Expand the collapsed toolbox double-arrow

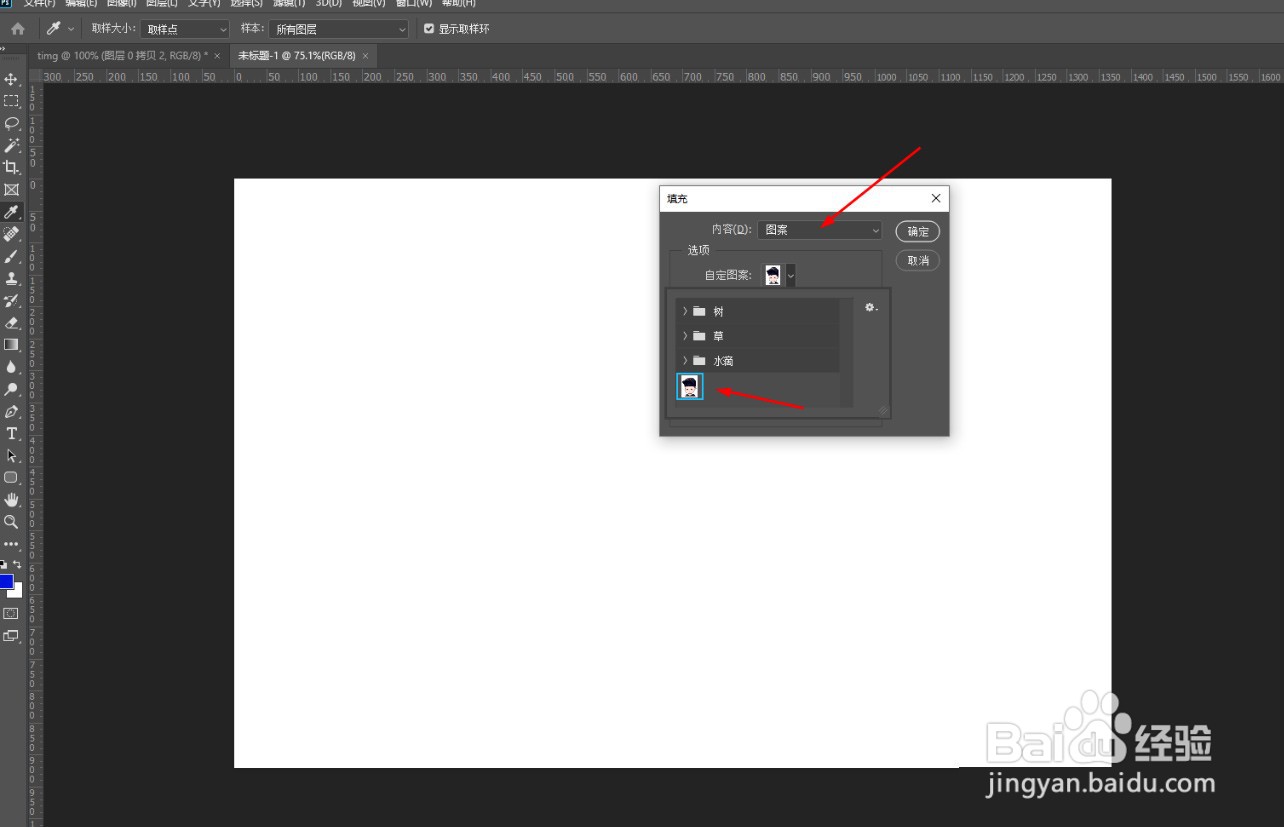(x=4, y=49)
